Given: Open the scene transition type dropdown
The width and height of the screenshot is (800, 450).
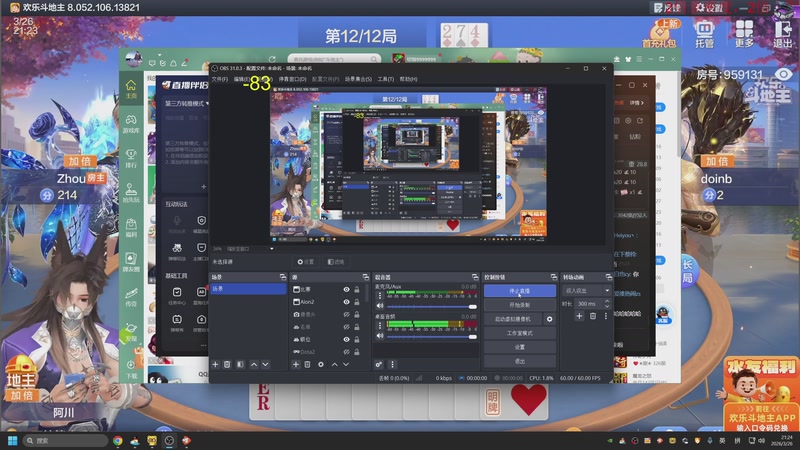Looking at the screenshot, I should click(x=586, y=291).
